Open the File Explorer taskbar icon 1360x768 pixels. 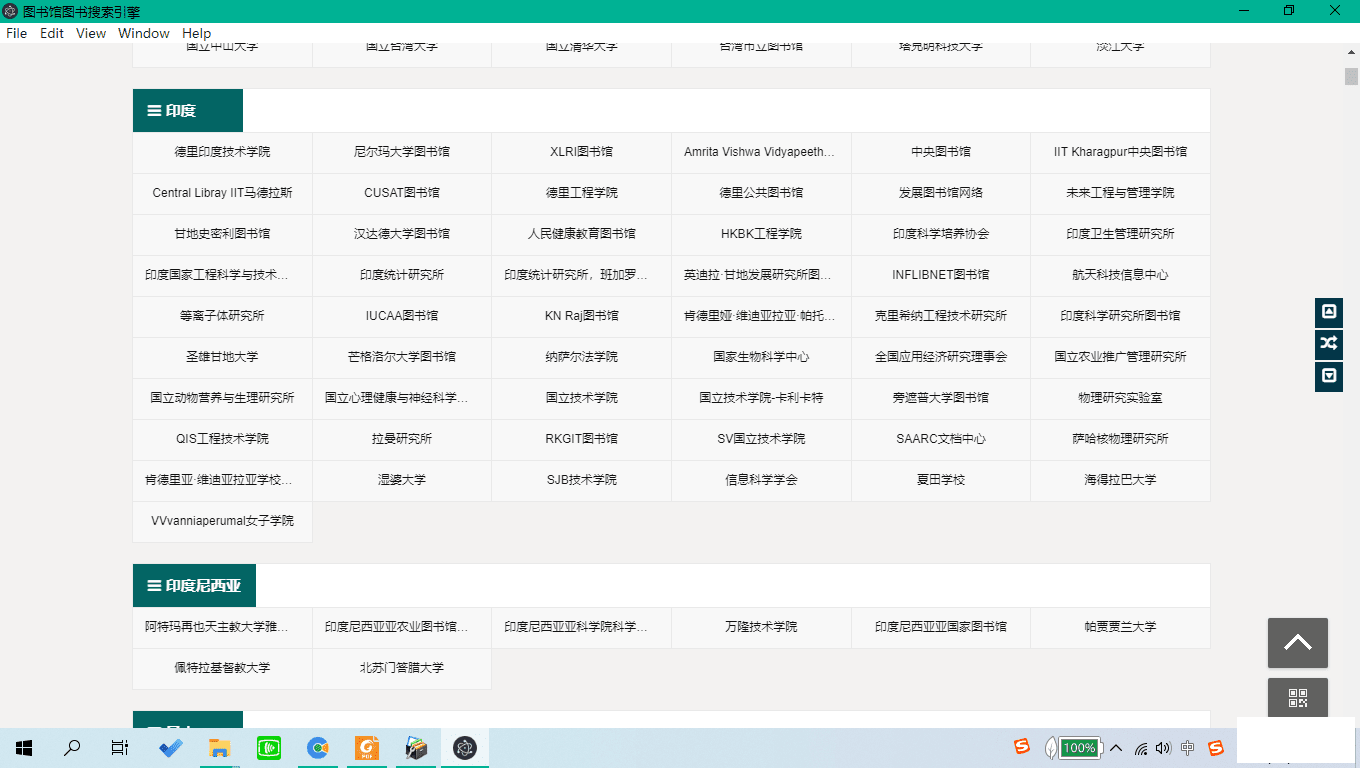219,748
